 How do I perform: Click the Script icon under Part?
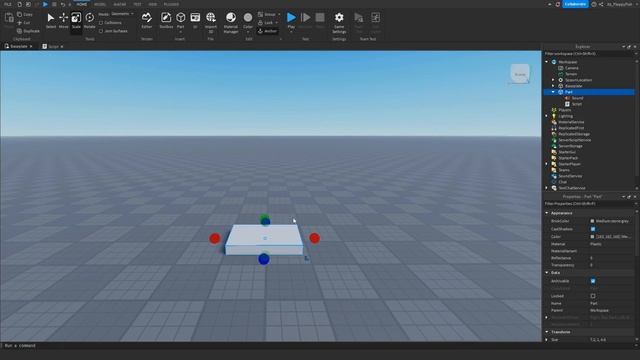pos(567,104)
